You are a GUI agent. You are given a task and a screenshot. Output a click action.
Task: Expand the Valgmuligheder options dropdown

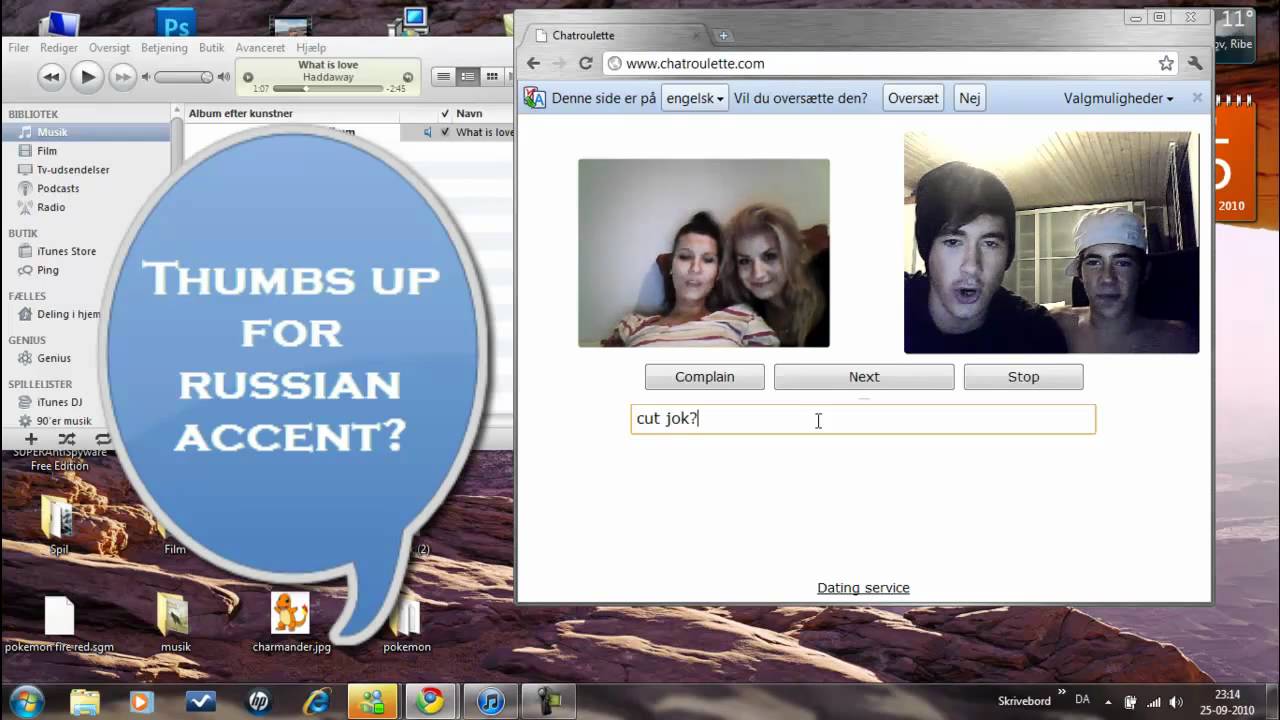1119,99
